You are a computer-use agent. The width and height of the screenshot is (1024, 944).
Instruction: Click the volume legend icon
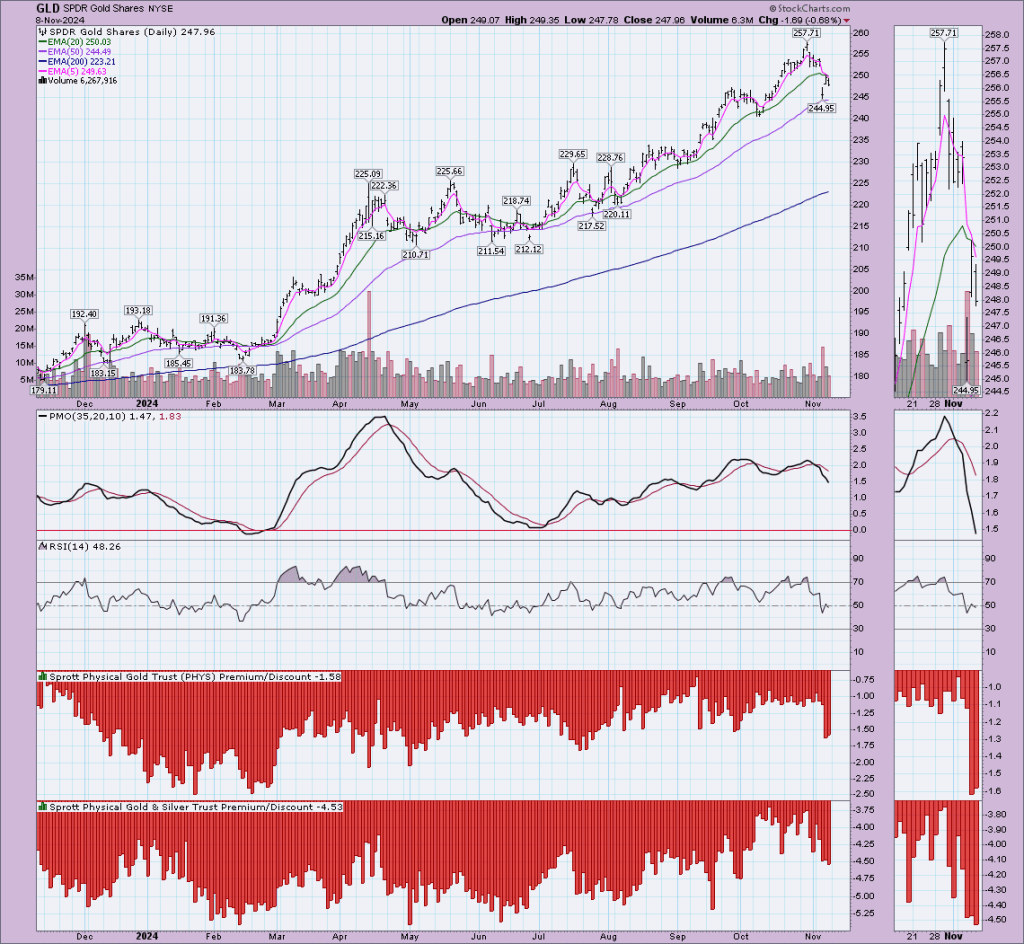(x=41, y=82)
